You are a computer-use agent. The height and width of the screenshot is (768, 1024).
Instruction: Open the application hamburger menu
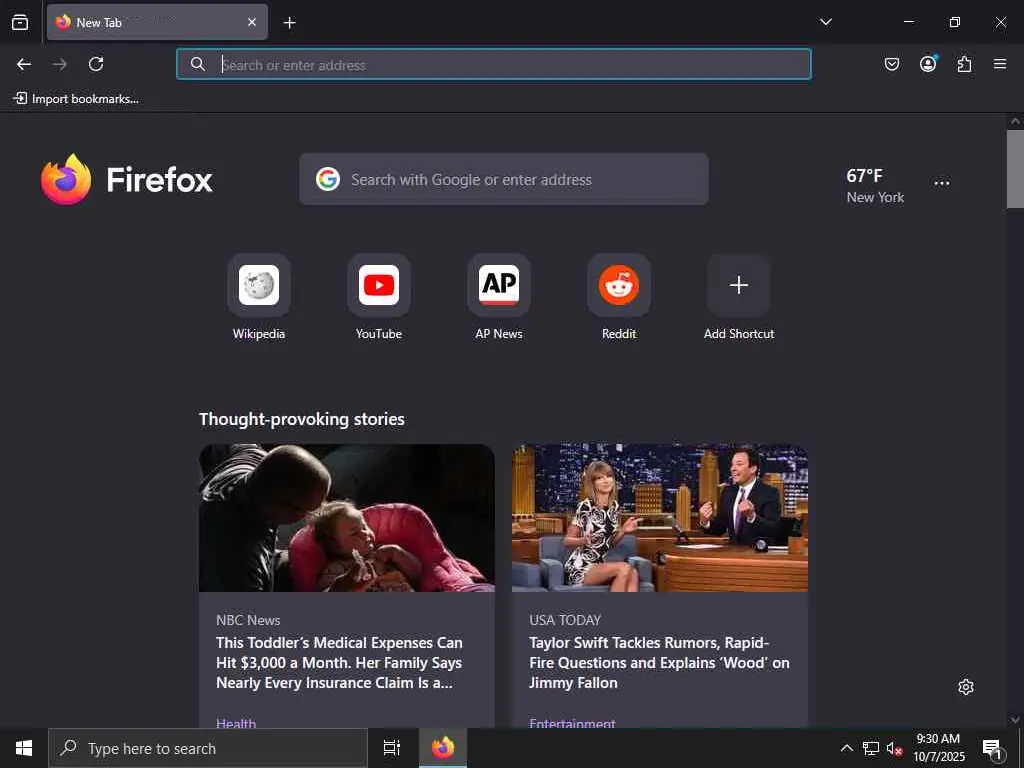(x=1000, y=64)
